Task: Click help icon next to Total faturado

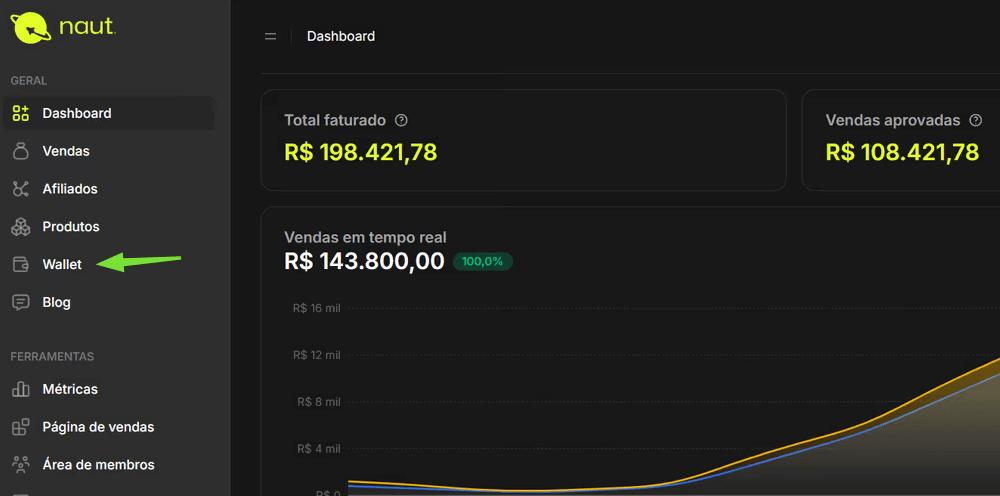Action: pos(401,120)
